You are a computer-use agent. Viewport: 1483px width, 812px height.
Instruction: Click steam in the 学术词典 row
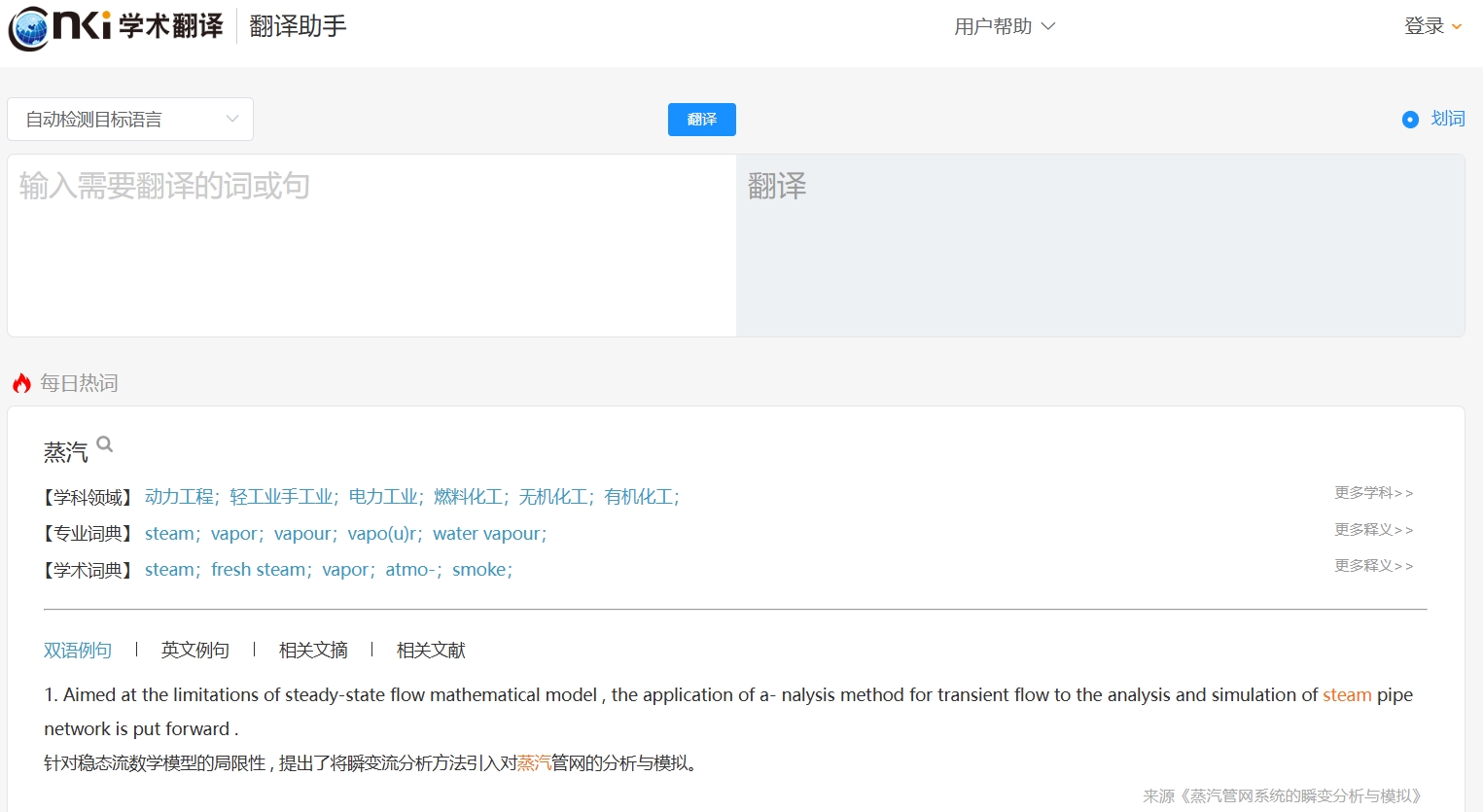(x=169, y=570)
